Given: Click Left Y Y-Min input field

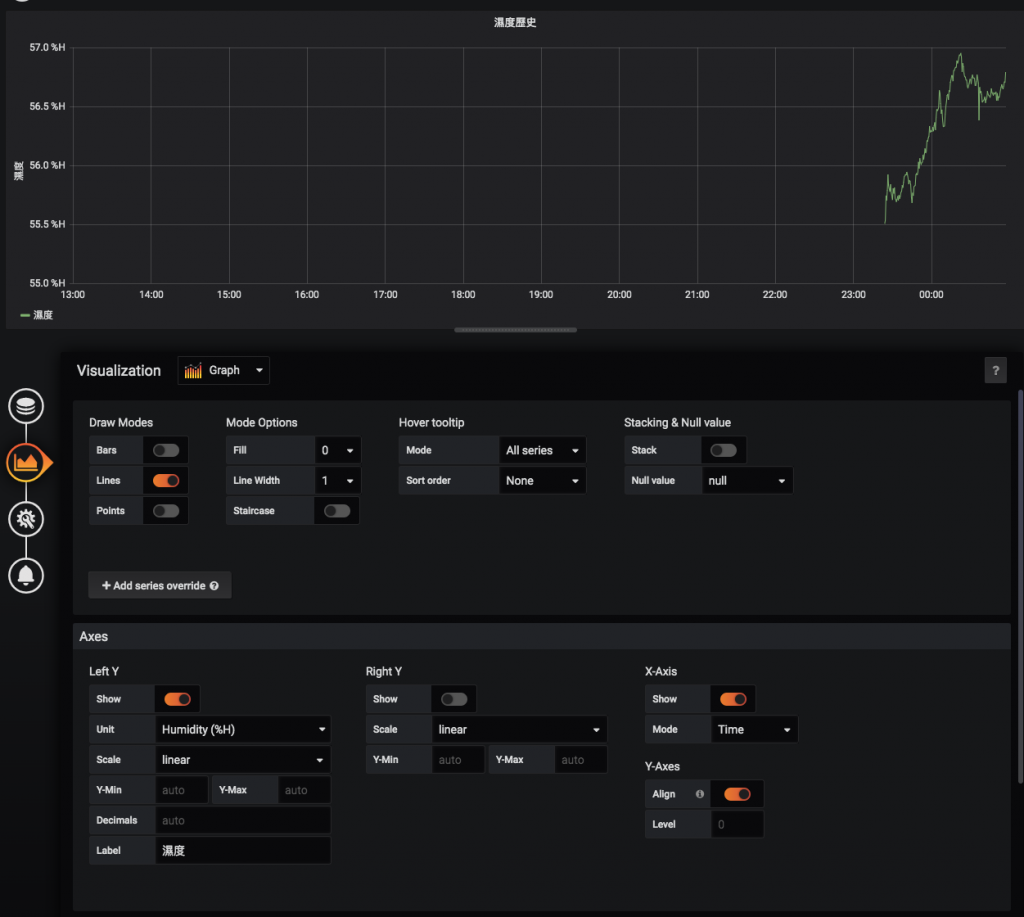Looking at the screenshot, I should (x=182, y=790).
